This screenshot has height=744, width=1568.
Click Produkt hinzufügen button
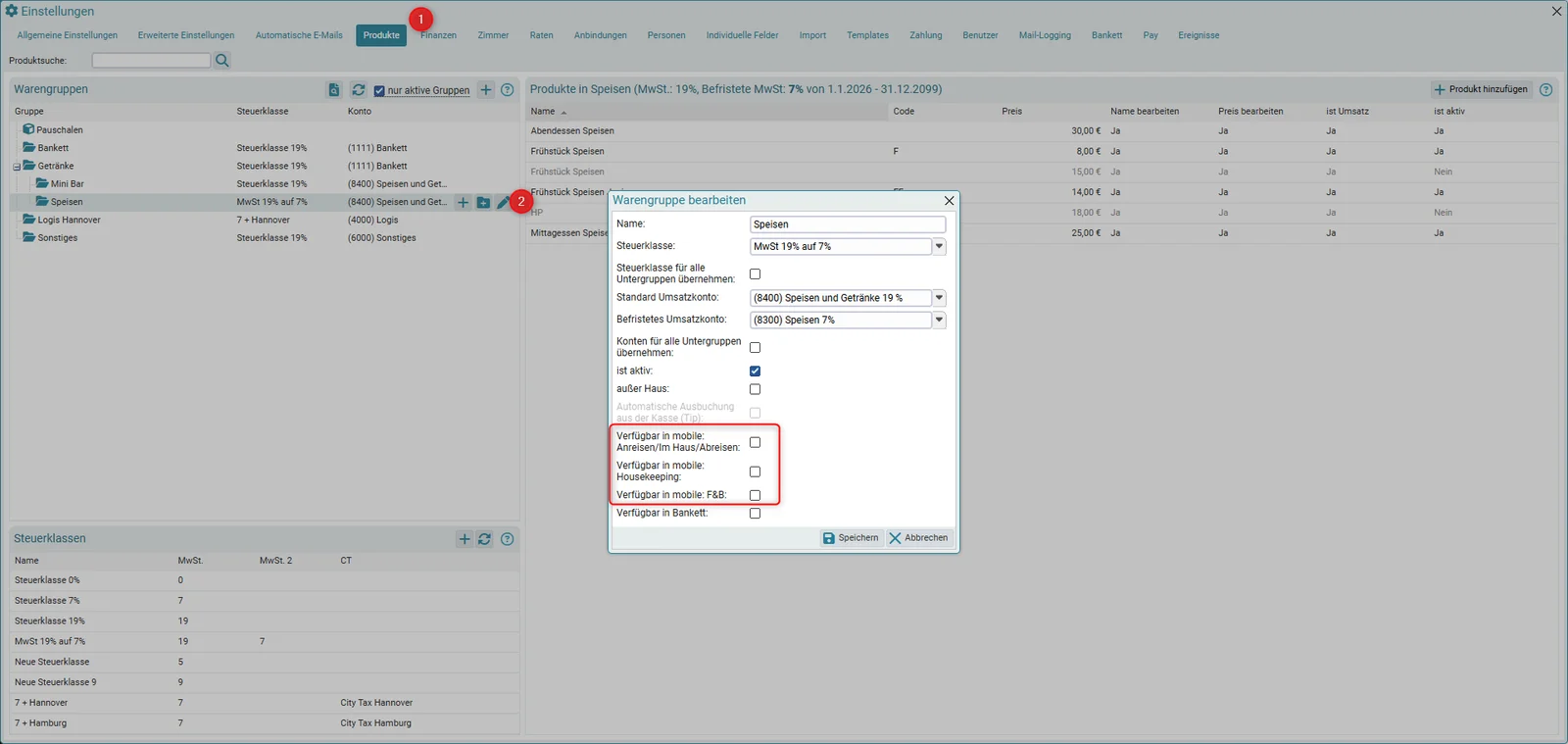pyautogui.click(x=1481, y=89)
